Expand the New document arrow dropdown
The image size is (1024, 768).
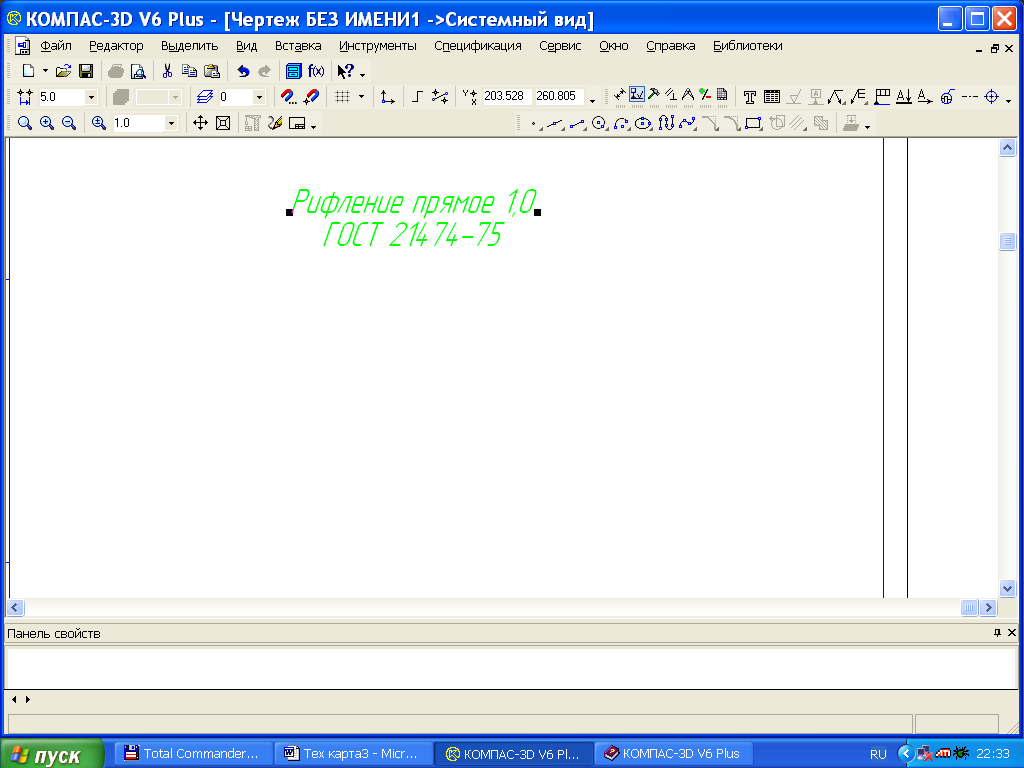pyautogui.click(x=45, y=71)
